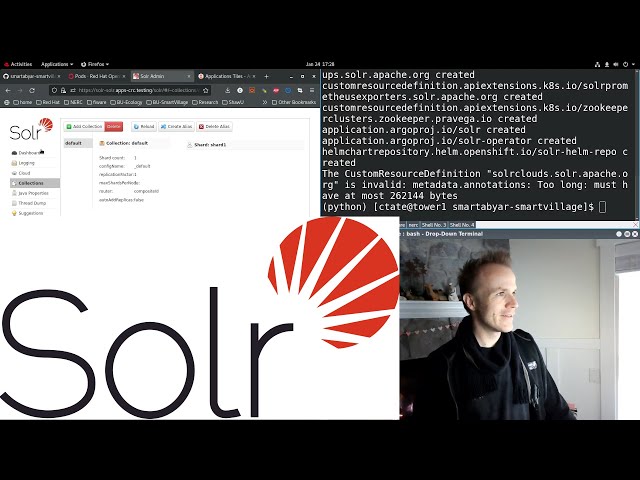640x480 pixels.
Task: Click the terminal command prompt line
Action: coord(464,207)
